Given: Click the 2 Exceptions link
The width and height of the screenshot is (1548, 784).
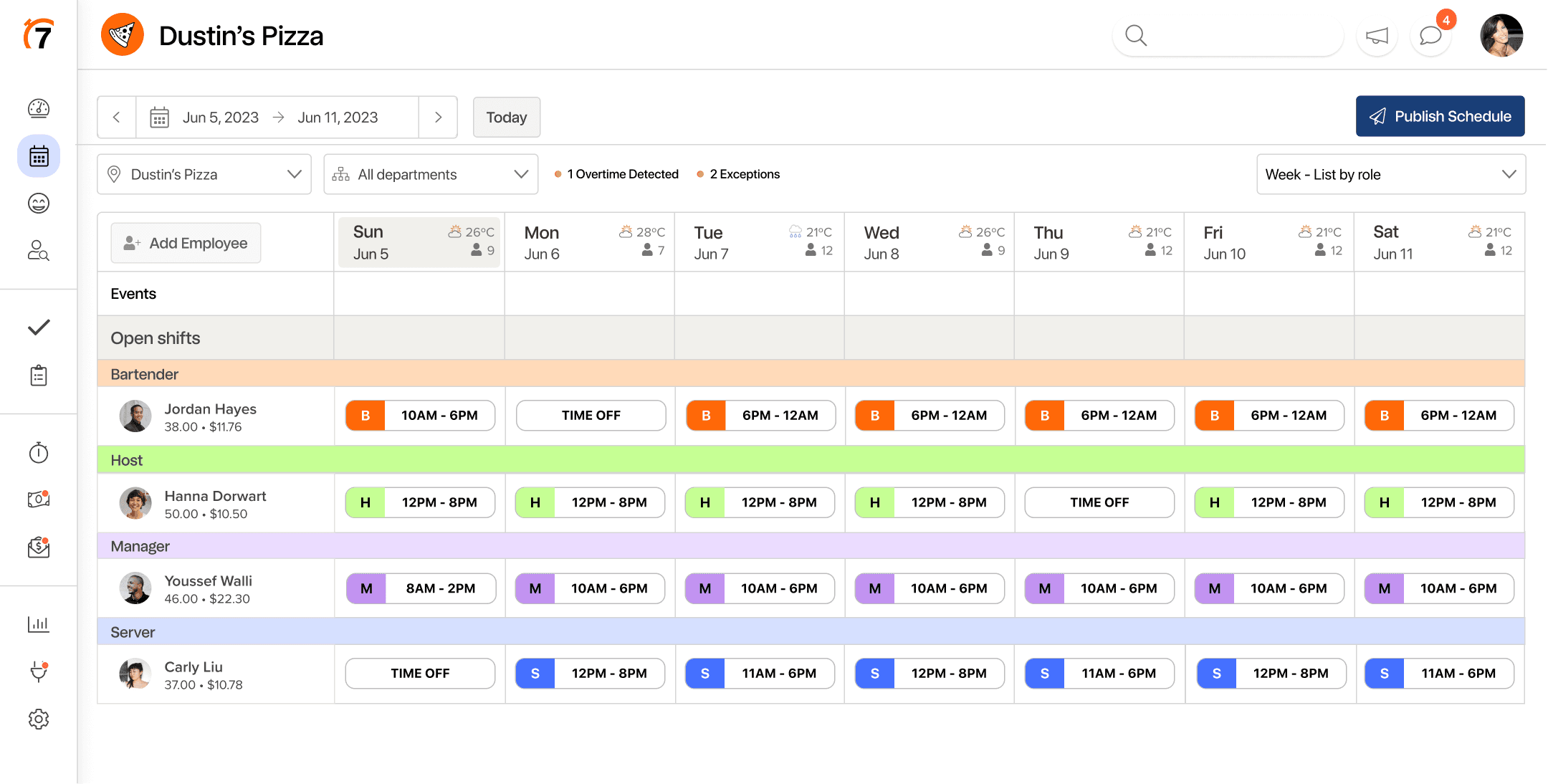Looking at the screenshot, I should 738,174.
